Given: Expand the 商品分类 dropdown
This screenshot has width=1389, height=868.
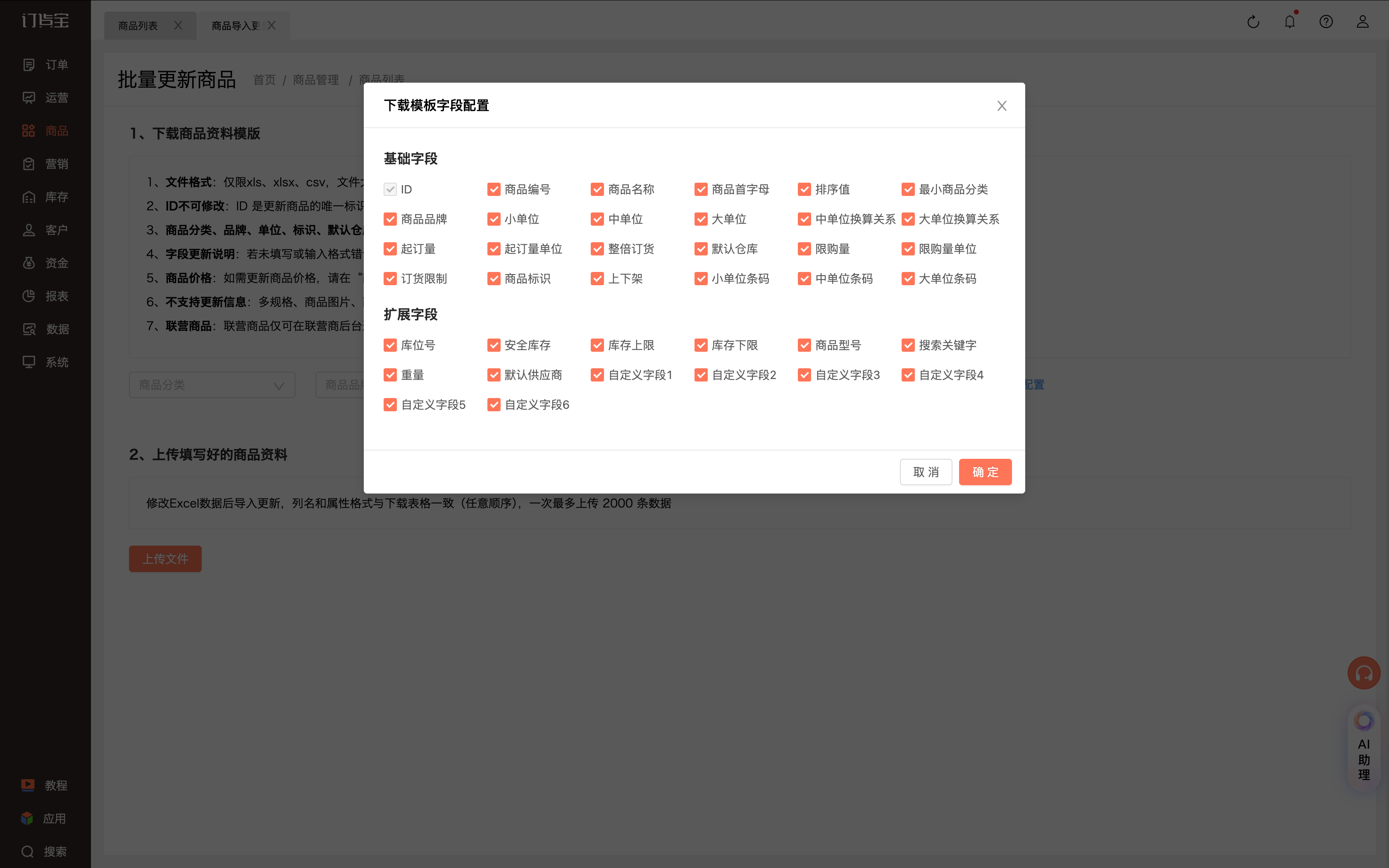Looking at the screenshot, I should click(x=212, y=385).
